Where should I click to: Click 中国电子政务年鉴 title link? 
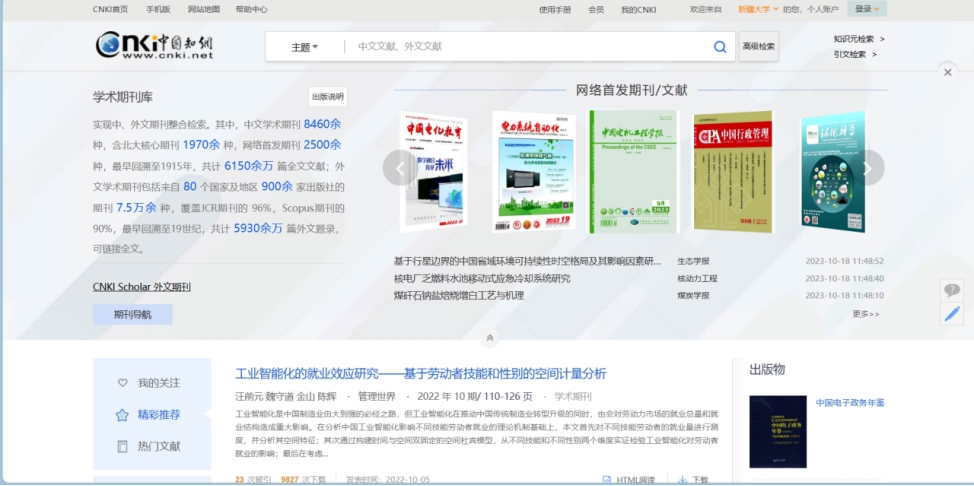[x=850, y=403]
